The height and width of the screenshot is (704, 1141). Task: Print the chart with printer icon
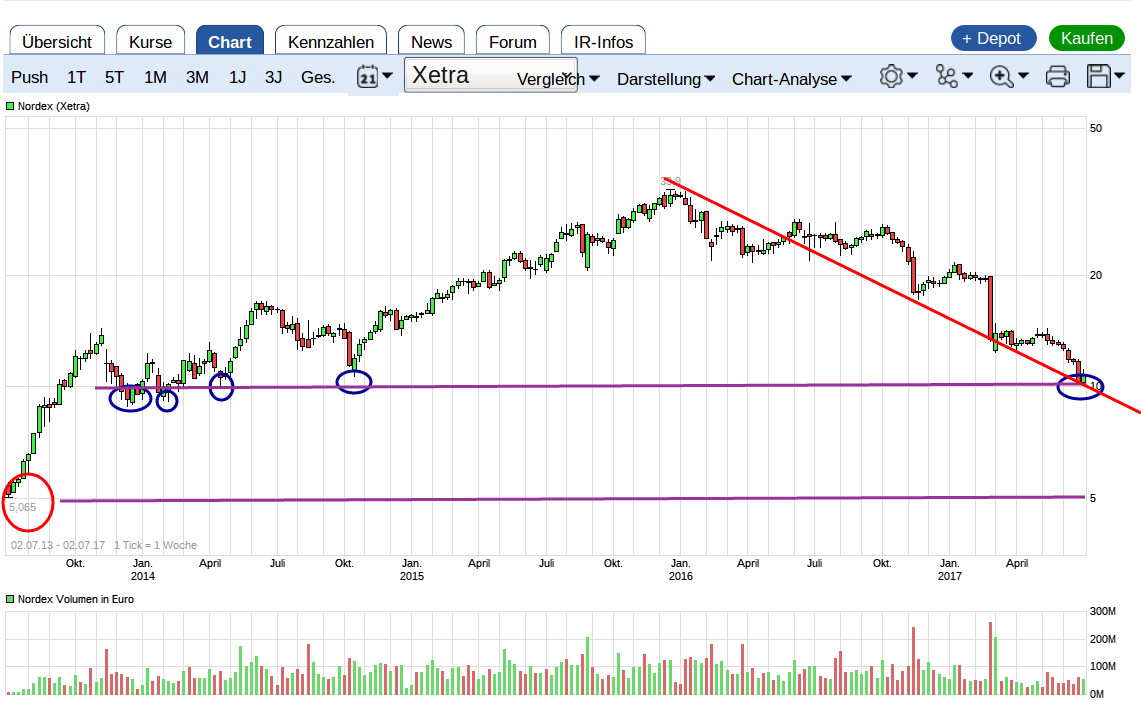[1057, 77]
